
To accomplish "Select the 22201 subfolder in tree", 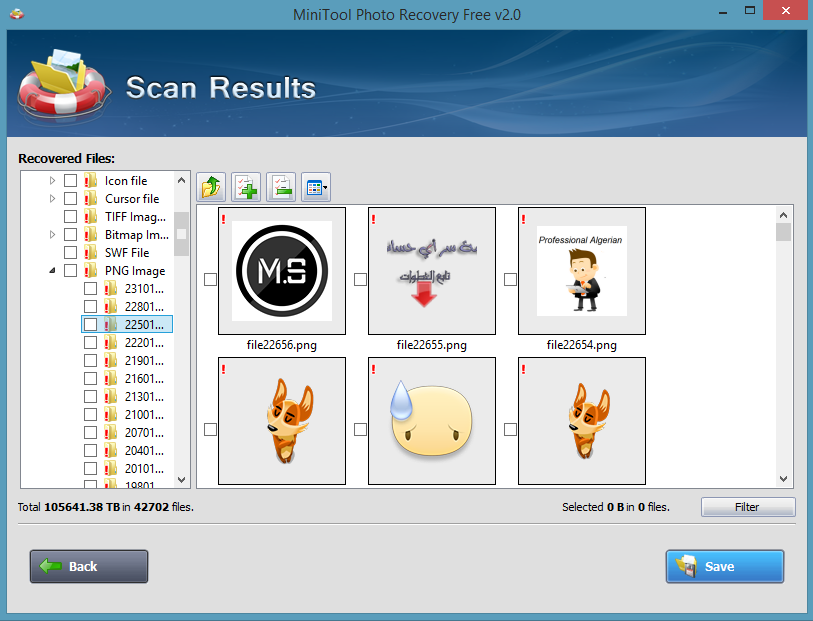I will click(144, 343).
